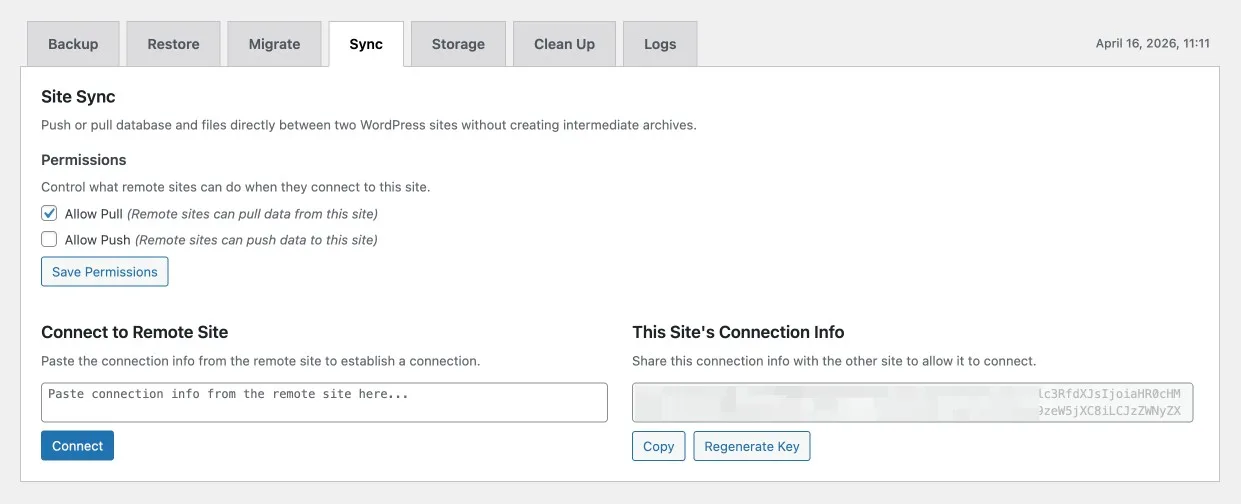Screen dimensions: 1241x504
Task: Click the Regenerate Key button
Action: [x=752, y=446]
